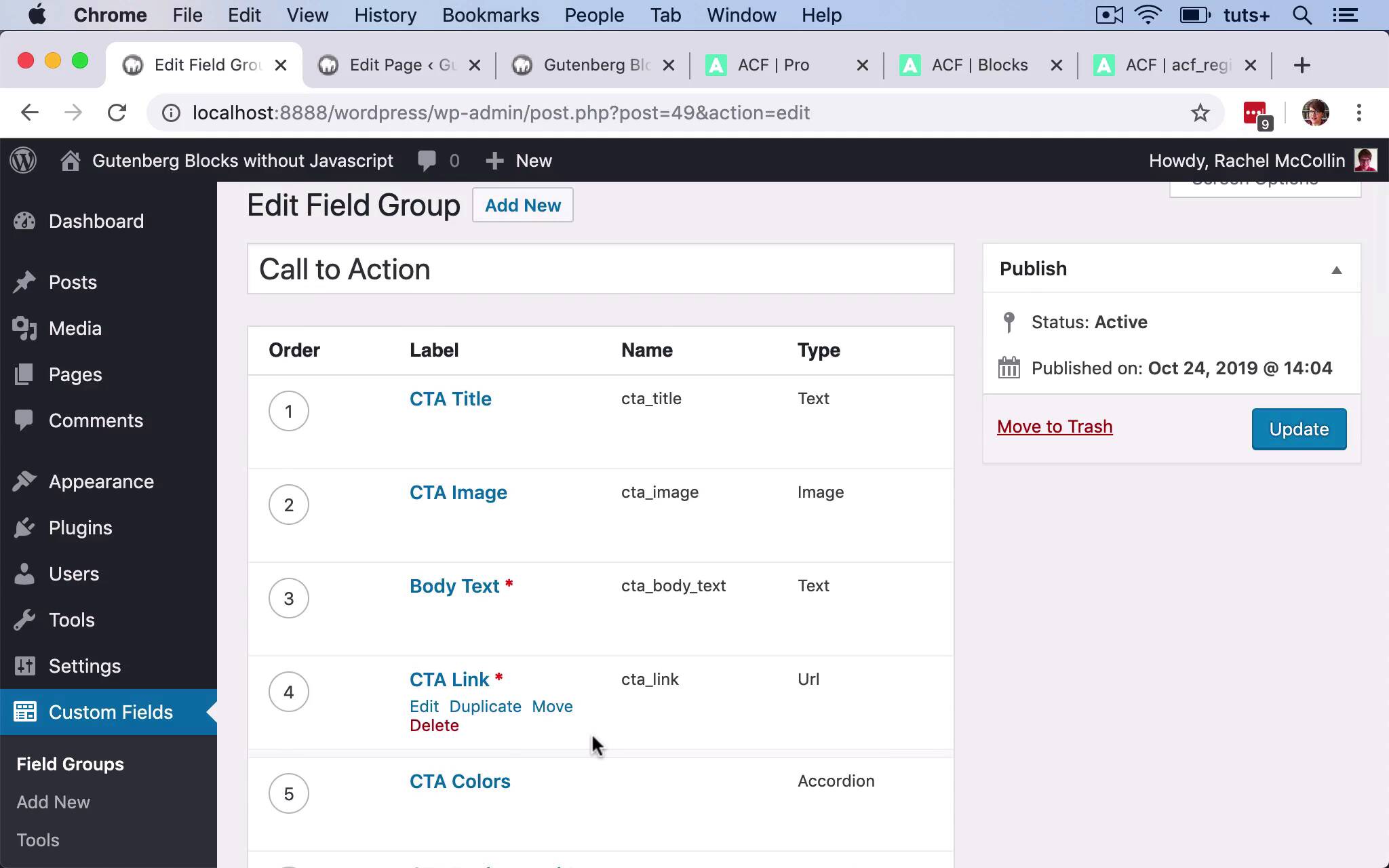Click the Media library sidebar icon

point(24,328)
